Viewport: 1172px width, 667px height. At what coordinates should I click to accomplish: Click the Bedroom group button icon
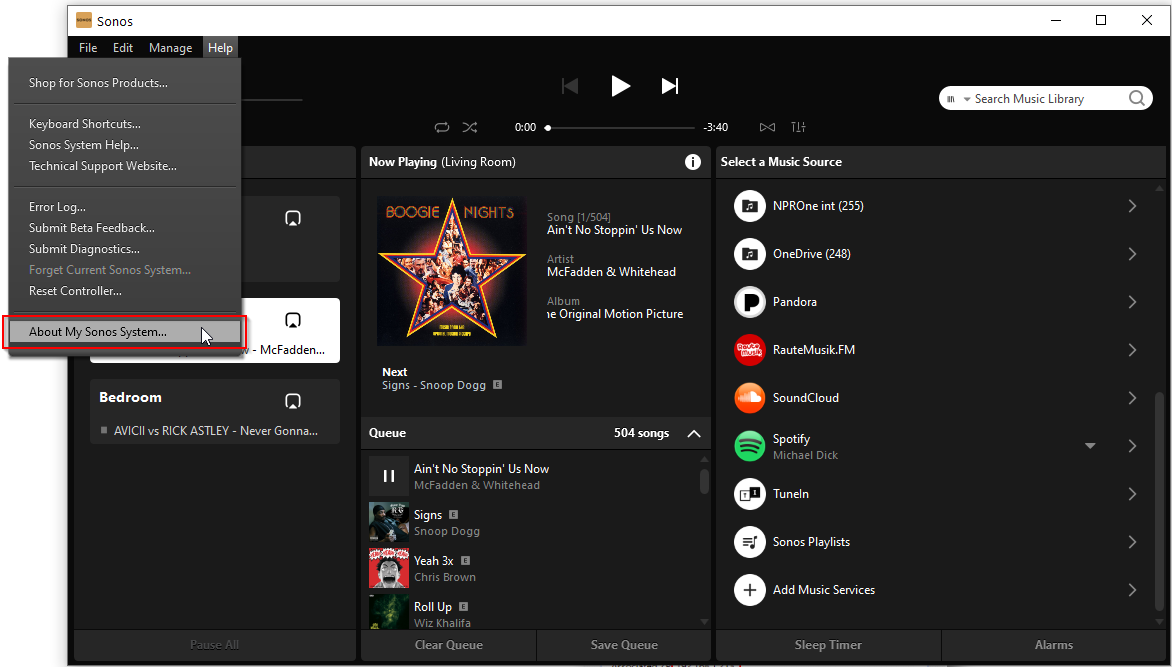tap(293, 402)
